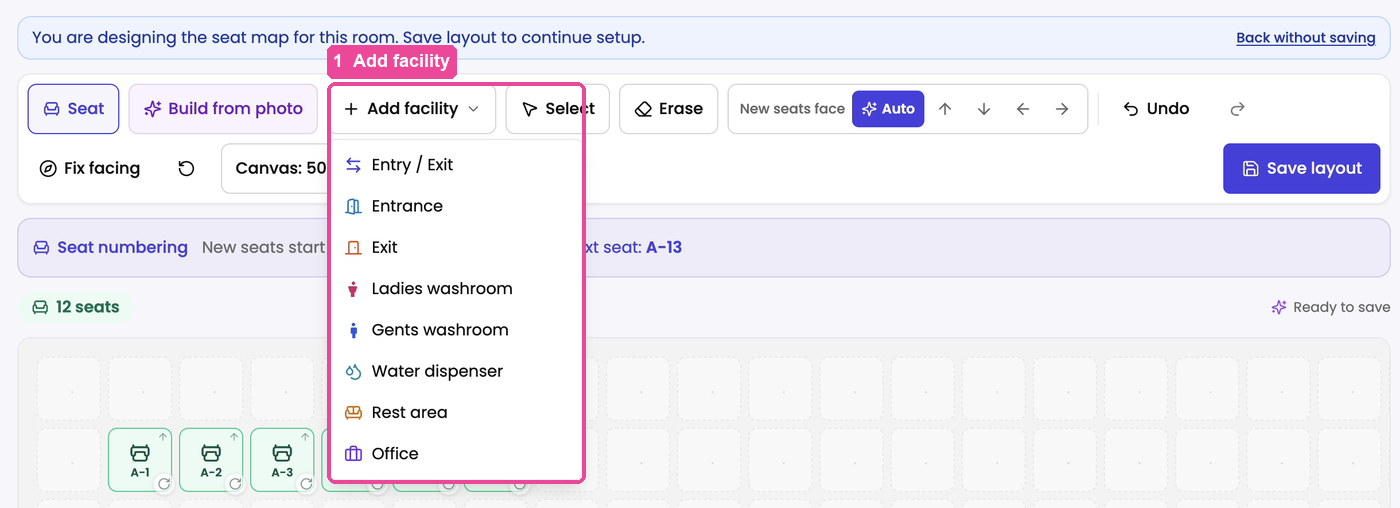Click the Water dispenser droplet icon

pos(353,371)
